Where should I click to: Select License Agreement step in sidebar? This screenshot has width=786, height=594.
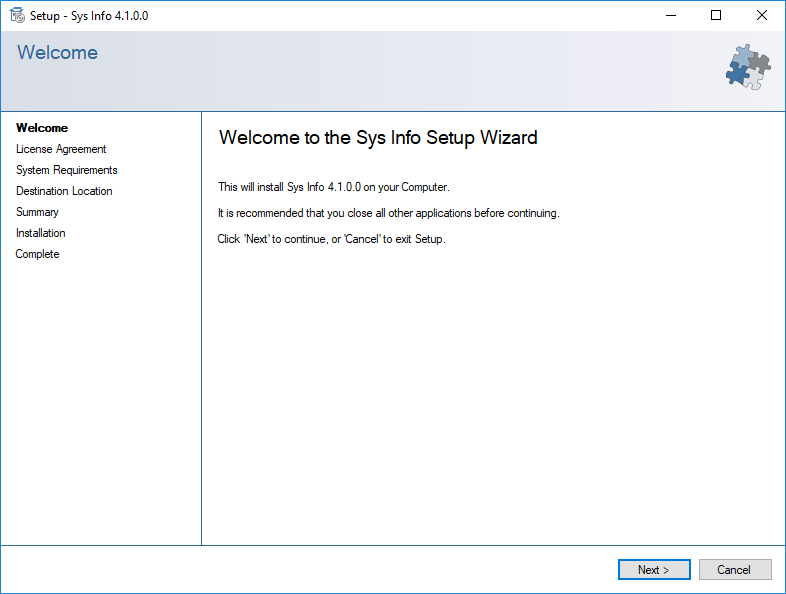point(61,149)
